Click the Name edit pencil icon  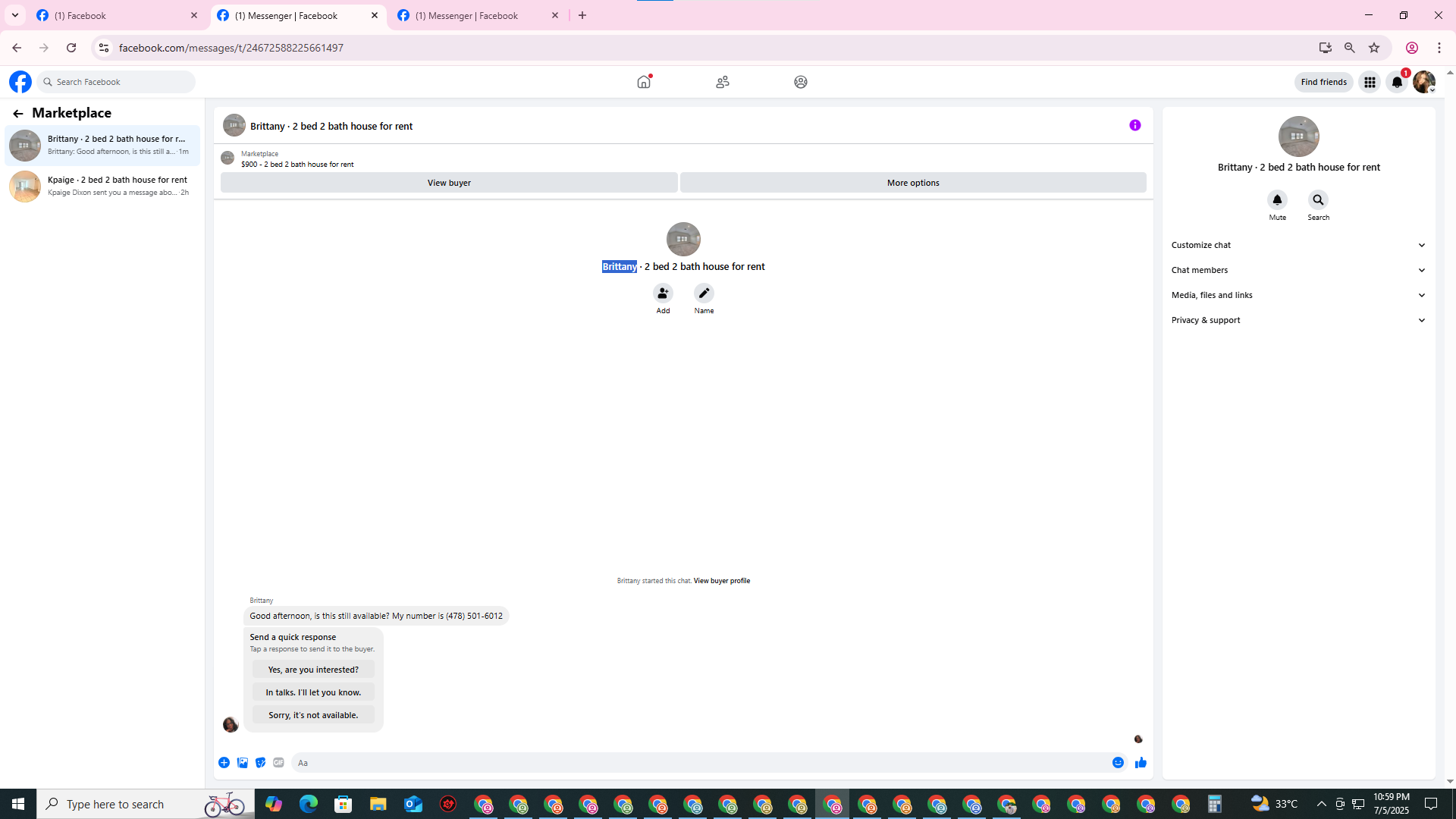(x=704, y=293)
